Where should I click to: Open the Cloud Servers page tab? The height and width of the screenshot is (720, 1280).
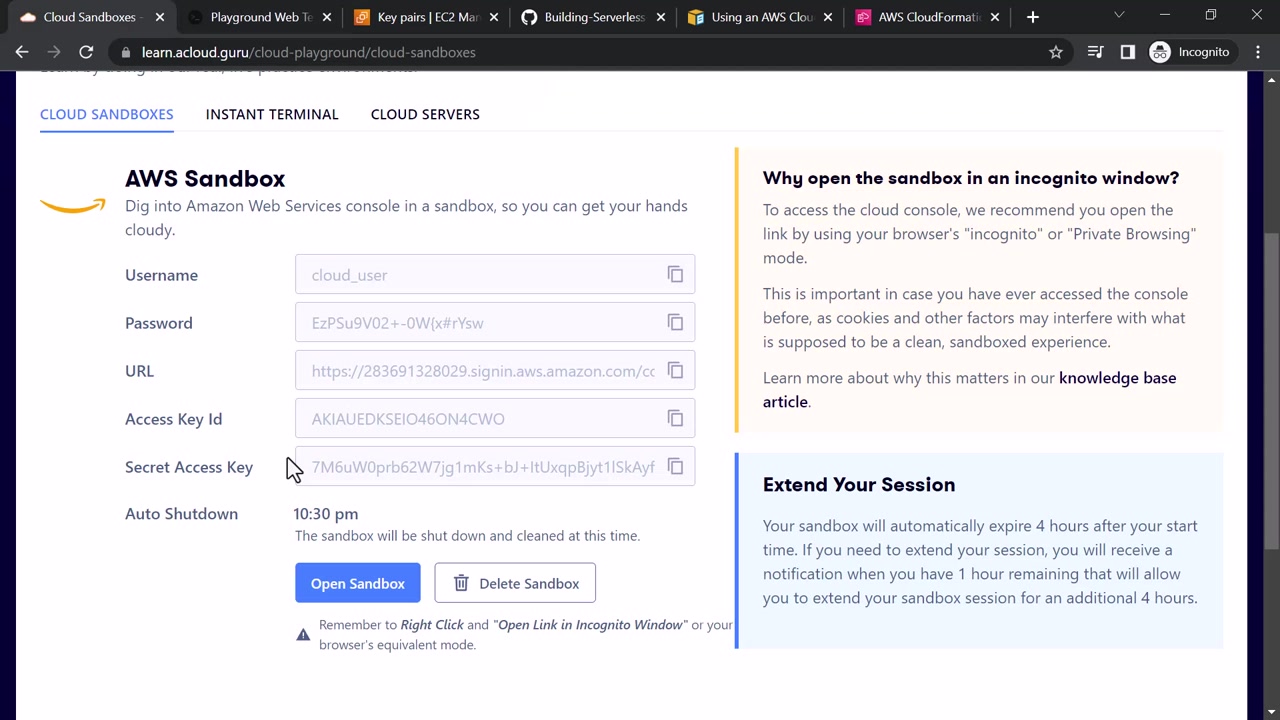pyautogui.click(x=425, y=114)
